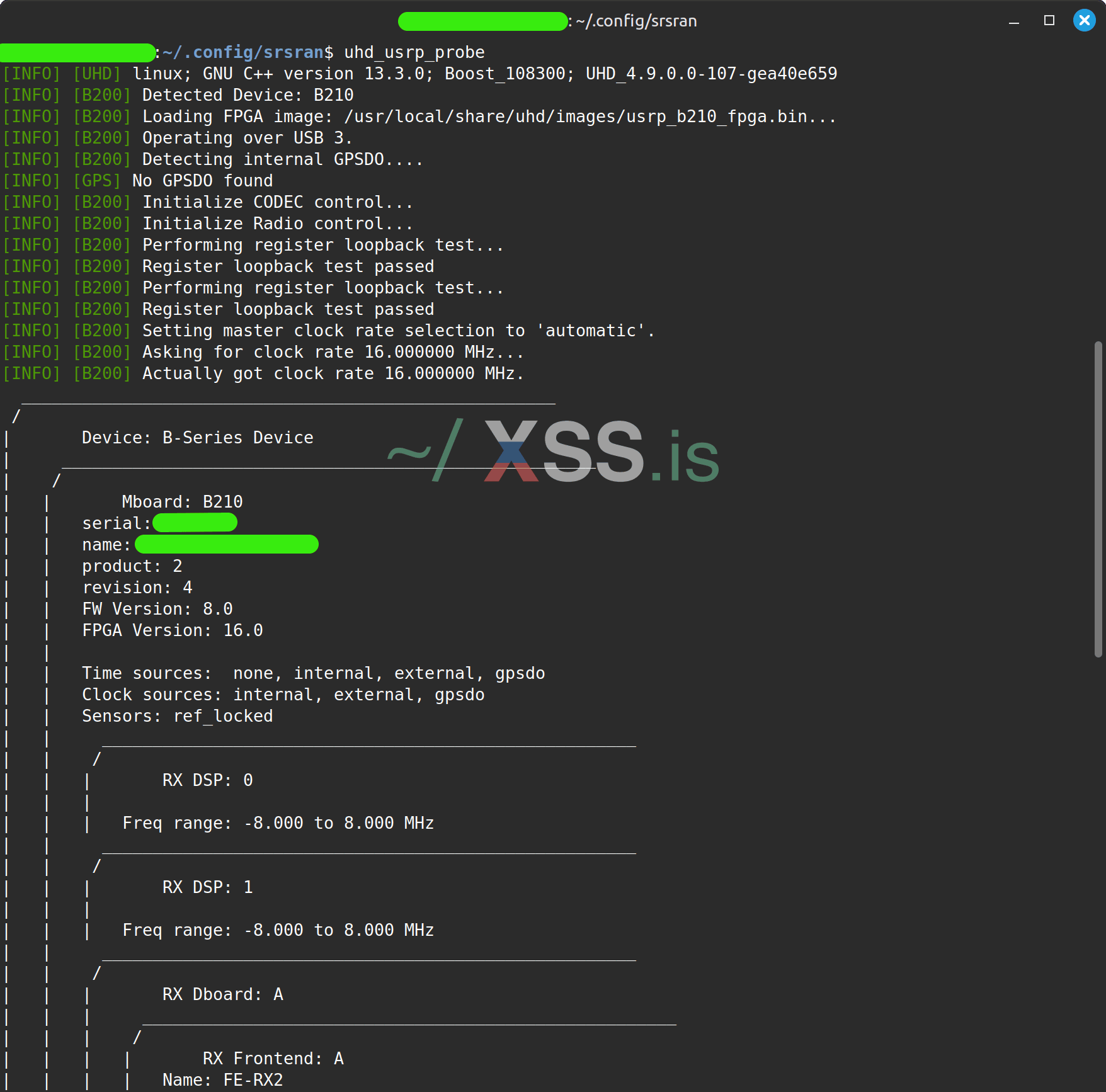Viewport: 1106px width, 1092px height.
Task: Click the blue close button on the title bar
Action: click(1084, 20)
